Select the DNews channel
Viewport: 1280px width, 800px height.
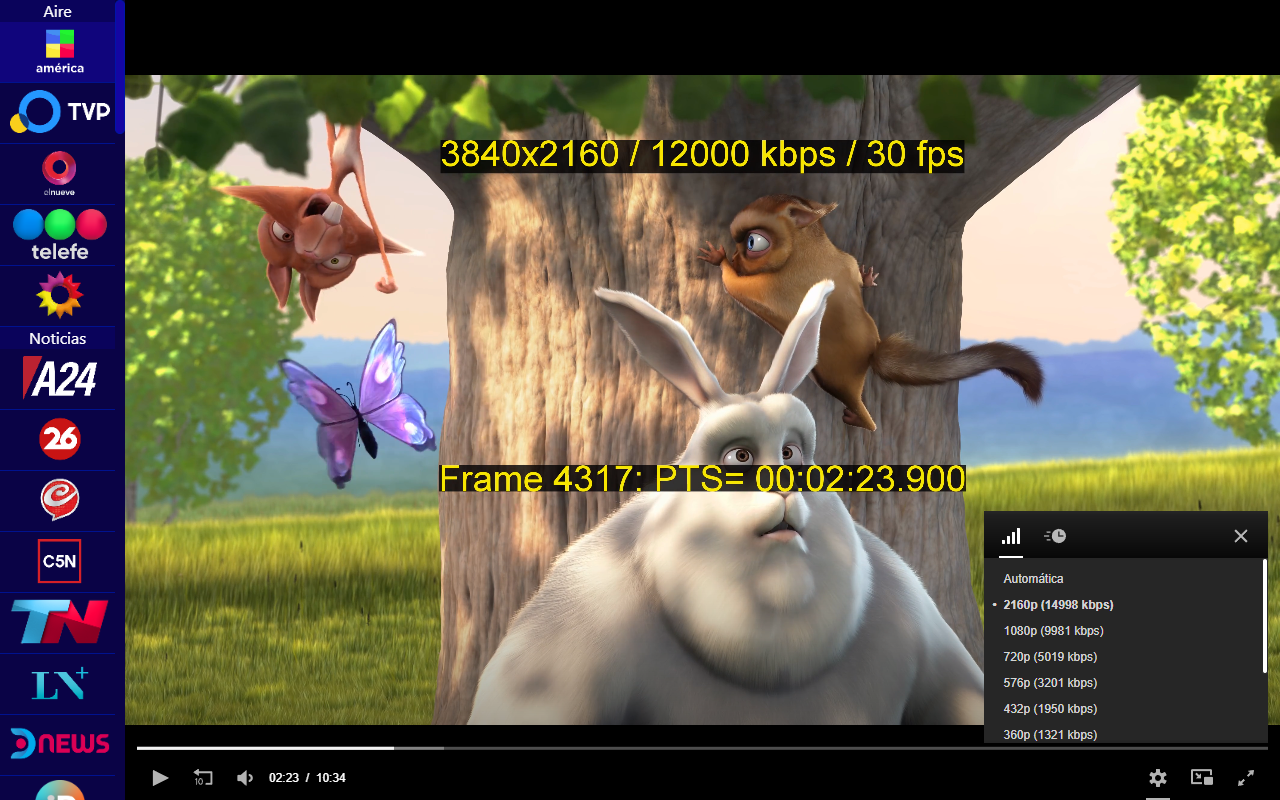pyautogui.click(x=59, y=743)
